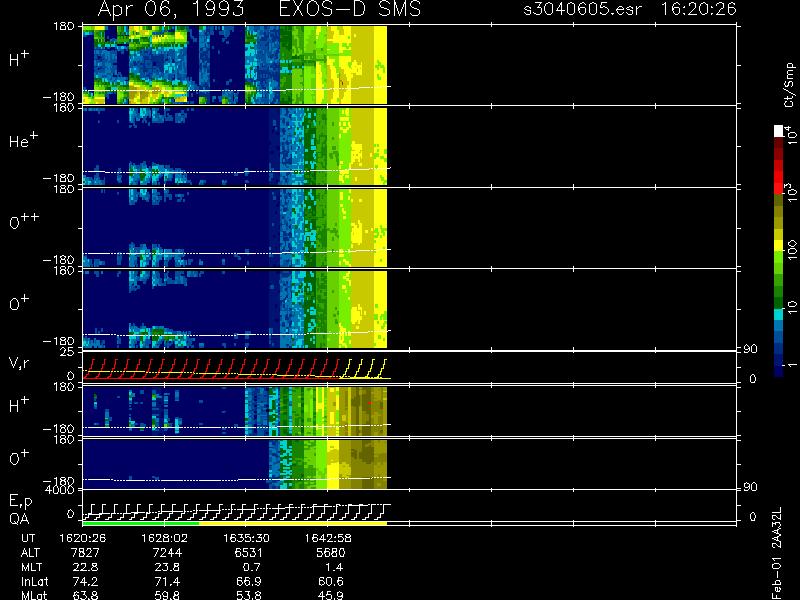Click the InLat value '66.9'
This screenshot has width=800, height=600.
248,581
